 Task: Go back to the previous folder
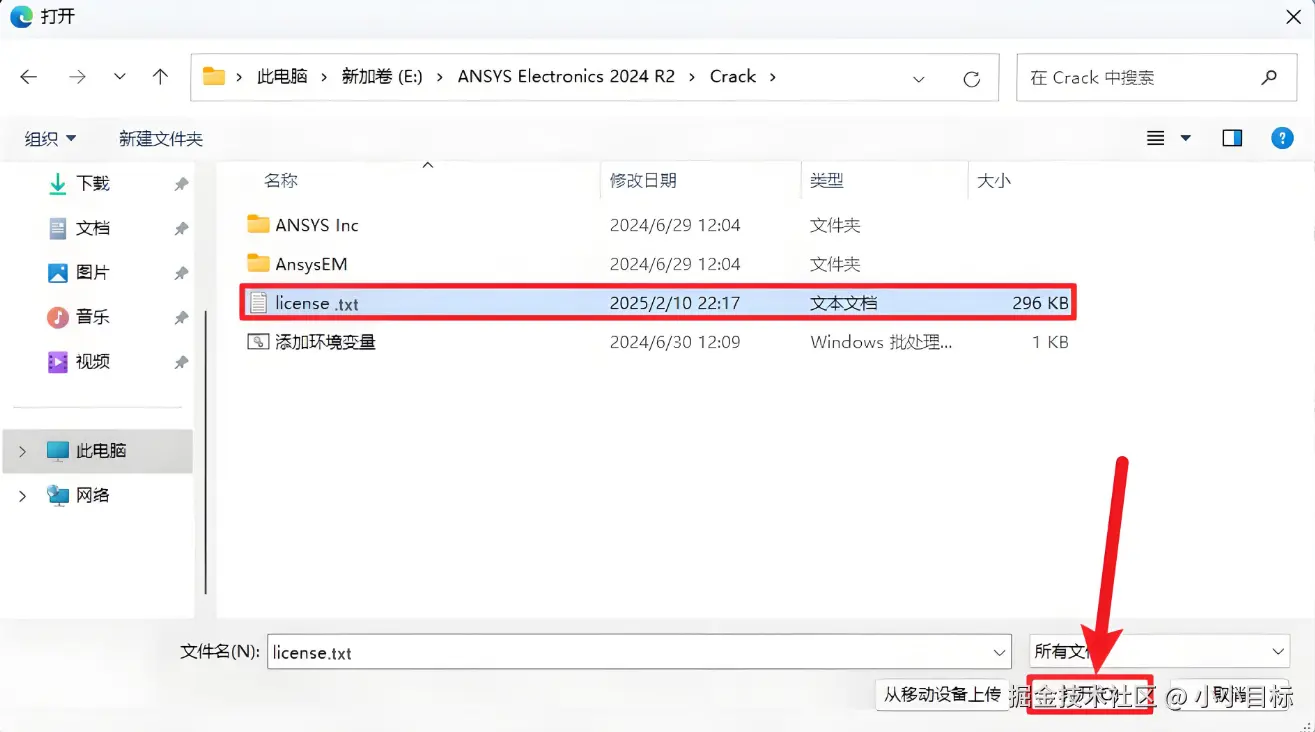[x=28, y=77]
